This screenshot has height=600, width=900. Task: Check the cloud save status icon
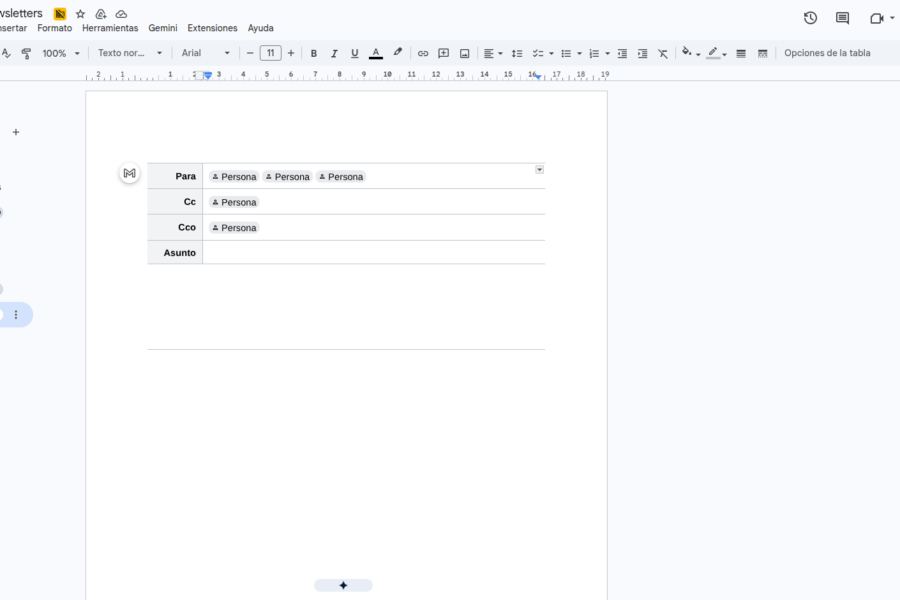point(121,14)
